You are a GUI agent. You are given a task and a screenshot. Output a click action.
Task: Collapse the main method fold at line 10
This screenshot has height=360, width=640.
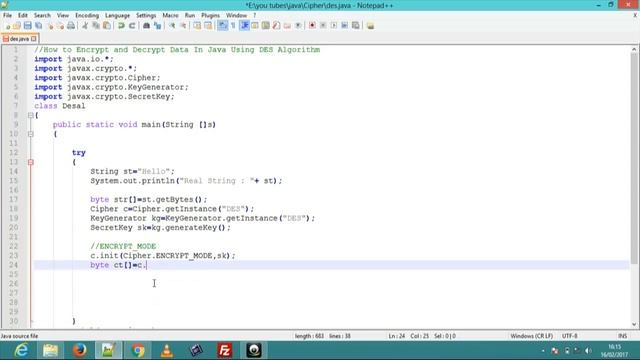click(x=31, y=134)
